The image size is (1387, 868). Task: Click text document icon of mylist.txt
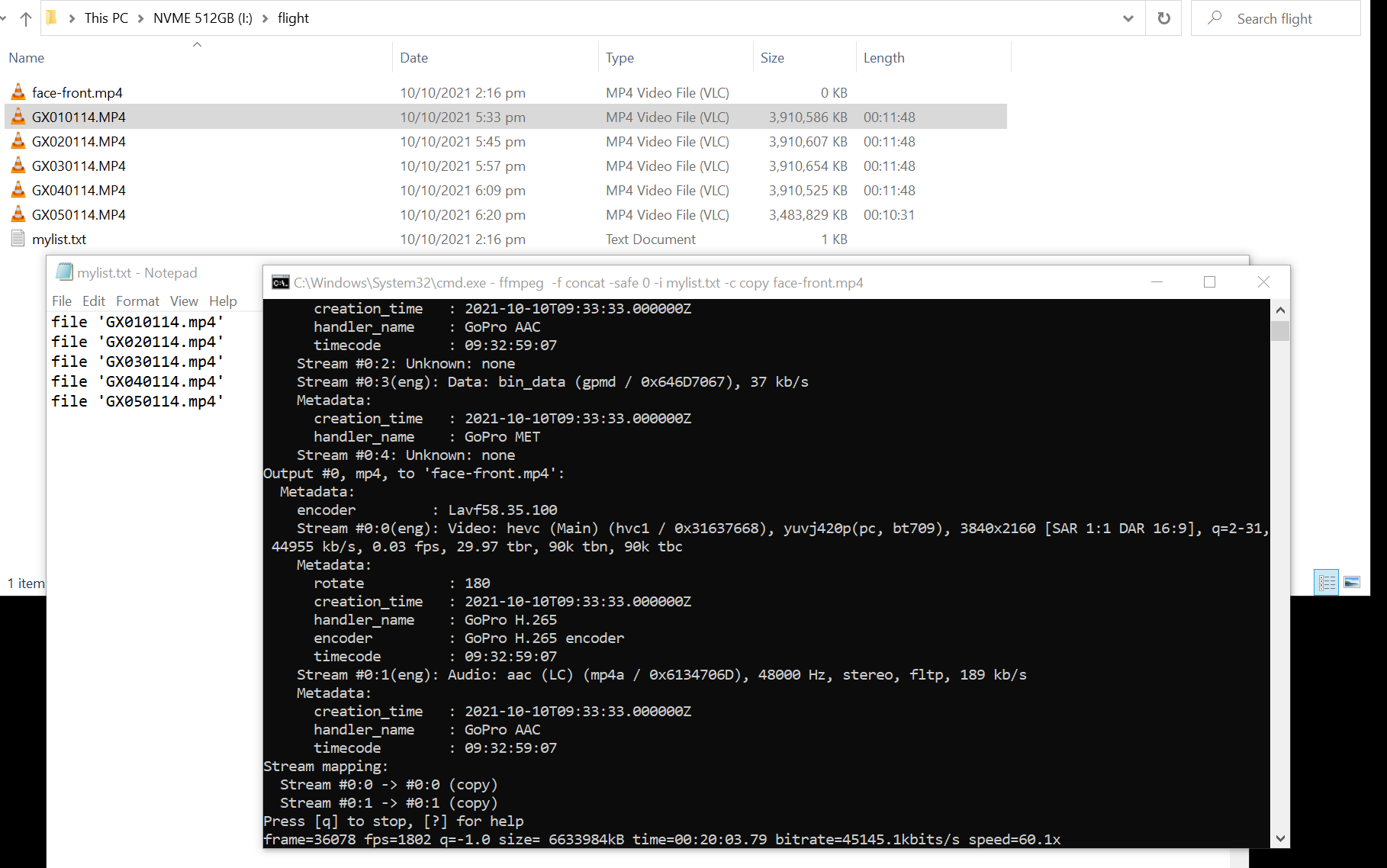tap(18, 239)
